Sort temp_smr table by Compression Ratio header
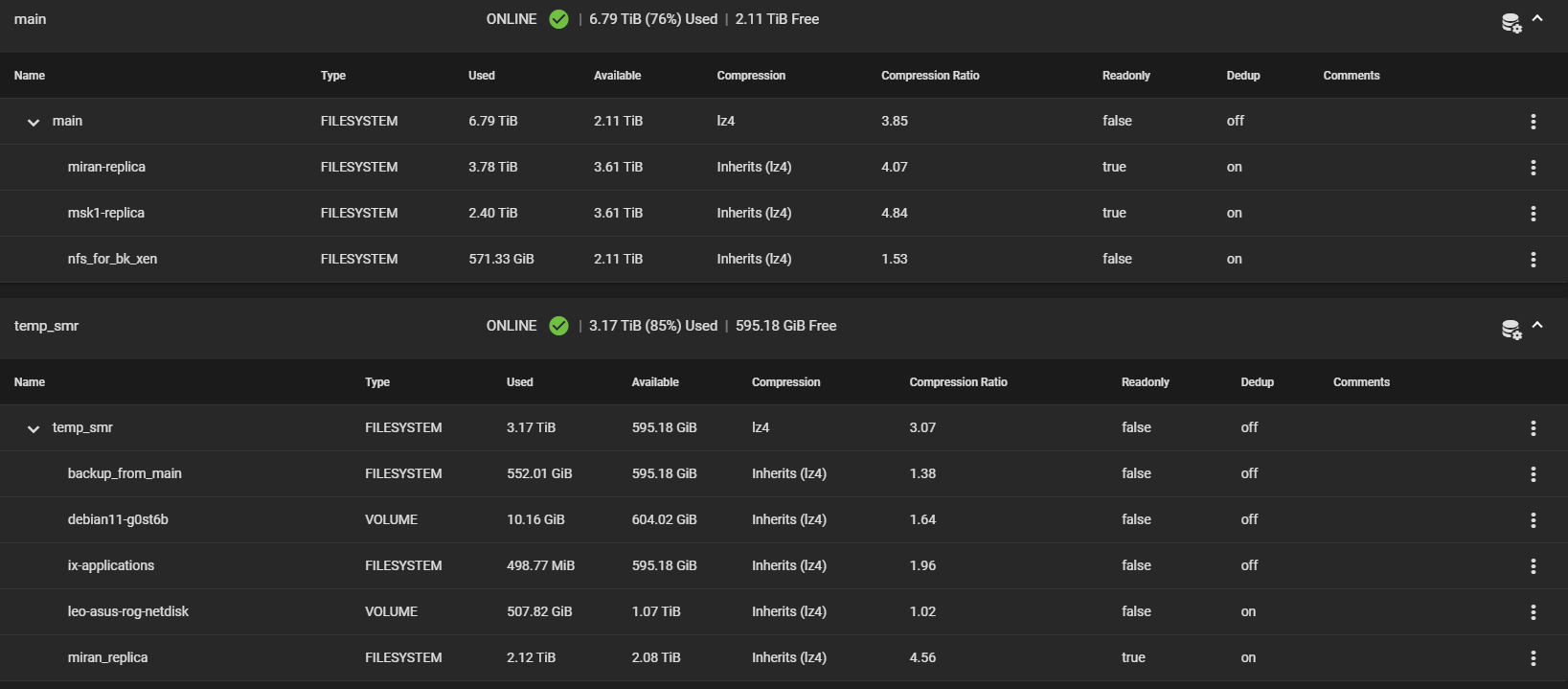Screen dimensions: 1568x689 [x=958, y=382]
